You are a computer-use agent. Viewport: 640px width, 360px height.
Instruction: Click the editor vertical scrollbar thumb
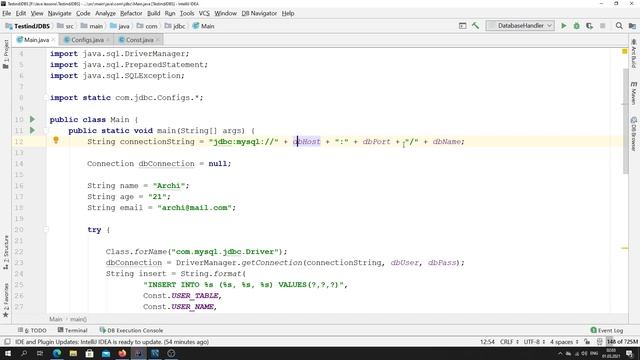tap(626, 121)
